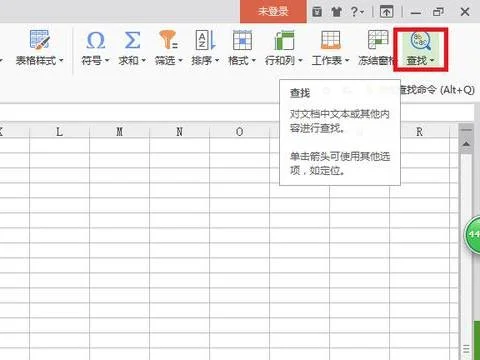This screenshot has width=480, height=360.
Task: Expand the 工作表 dropdown arrow
Action: (347, 61)
